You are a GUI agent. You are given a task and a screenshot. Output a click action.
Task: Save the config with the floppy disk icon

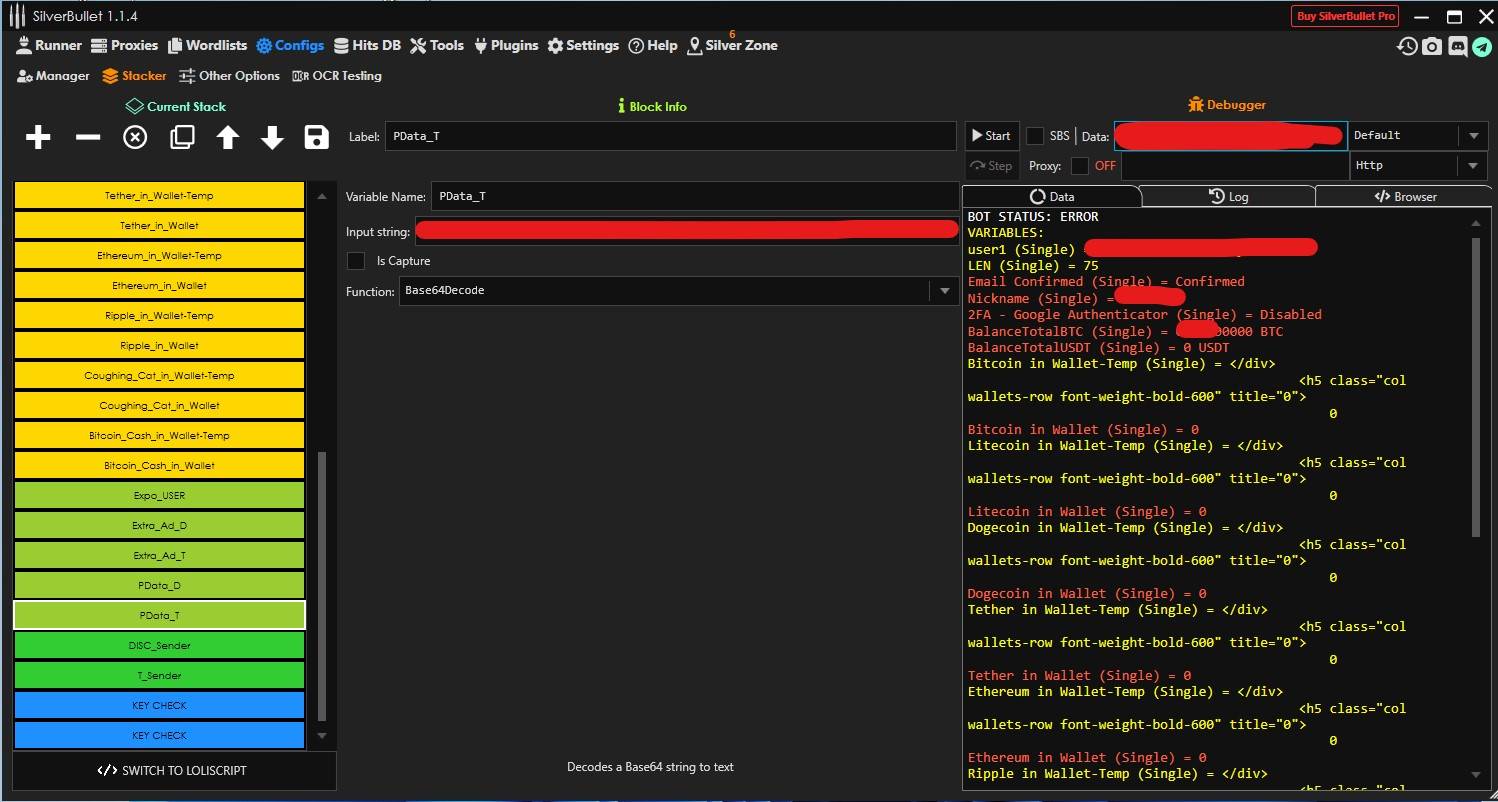[x=316, y=137]
